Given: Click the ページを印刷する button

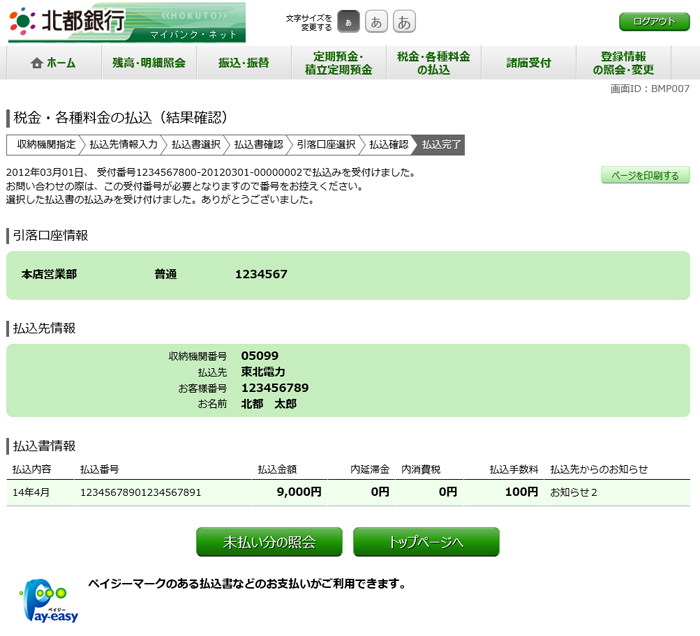Looking at the screenshot, I should pyautogui.click(x=645, y=175).
